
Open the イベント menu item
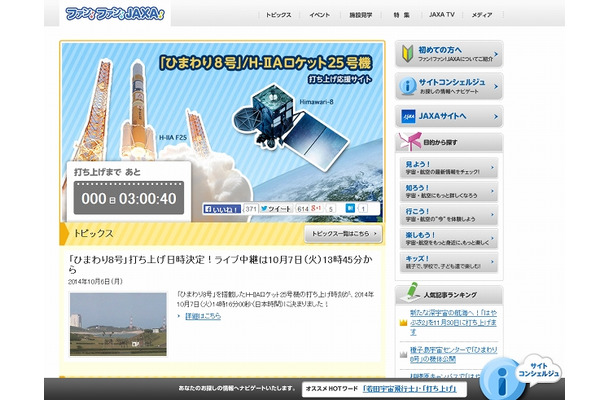tap(320, 15)
